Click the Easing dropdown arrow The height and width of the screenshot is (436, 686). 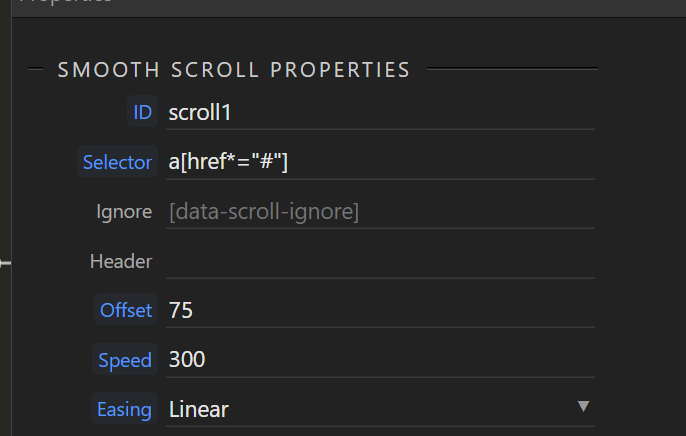(x=583, y=406)
